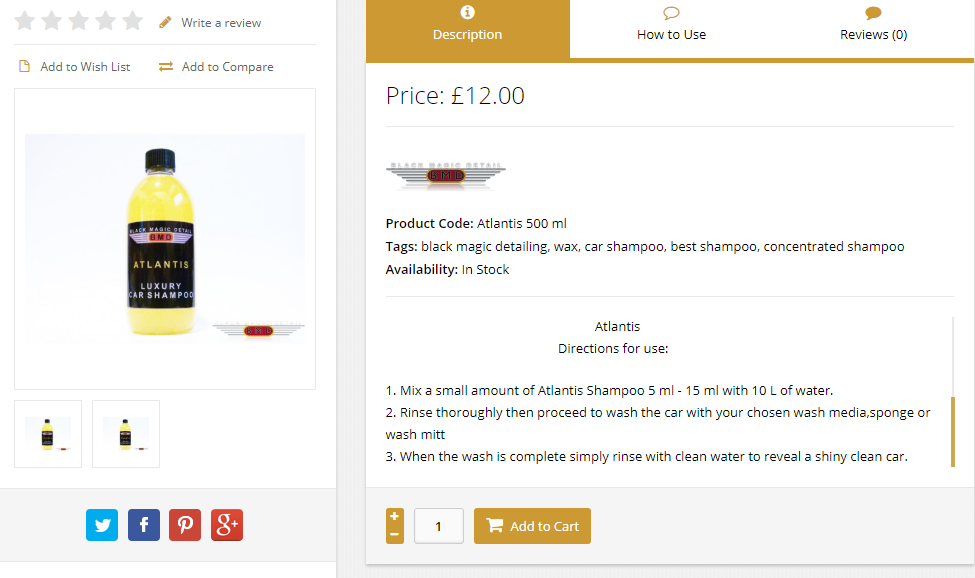The width and height of the screenshot is (975, 578).
Task: Click the Add to Compare arrows icon
Action: click(x=165, y=67)
